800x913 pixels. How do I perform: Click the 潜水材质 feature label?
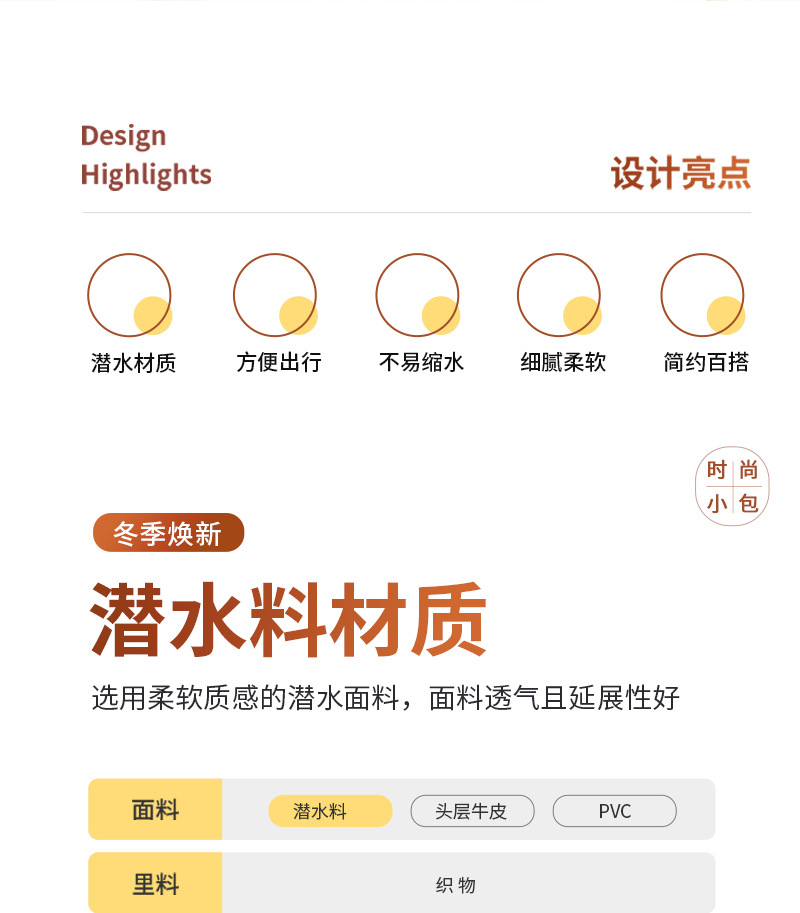tap(133, 363)
